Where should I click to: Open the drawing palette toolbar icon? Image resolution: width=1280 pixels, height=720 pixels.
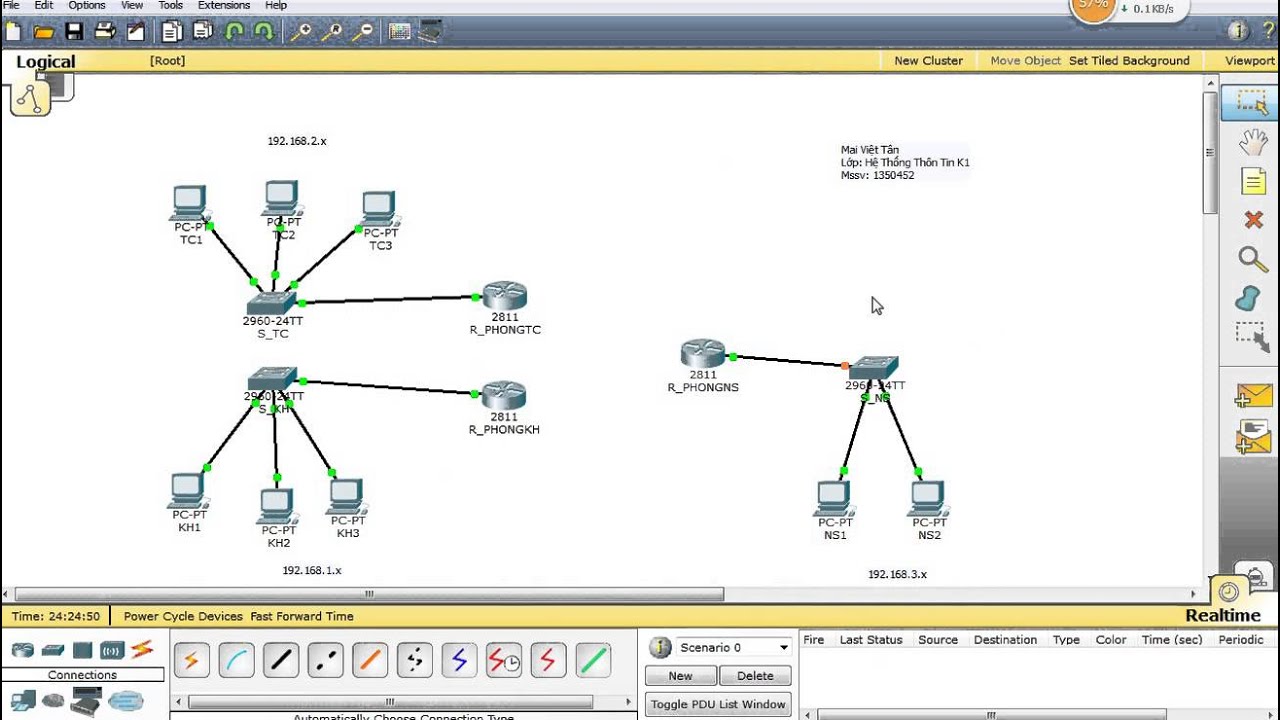click(x=400, y=32)
